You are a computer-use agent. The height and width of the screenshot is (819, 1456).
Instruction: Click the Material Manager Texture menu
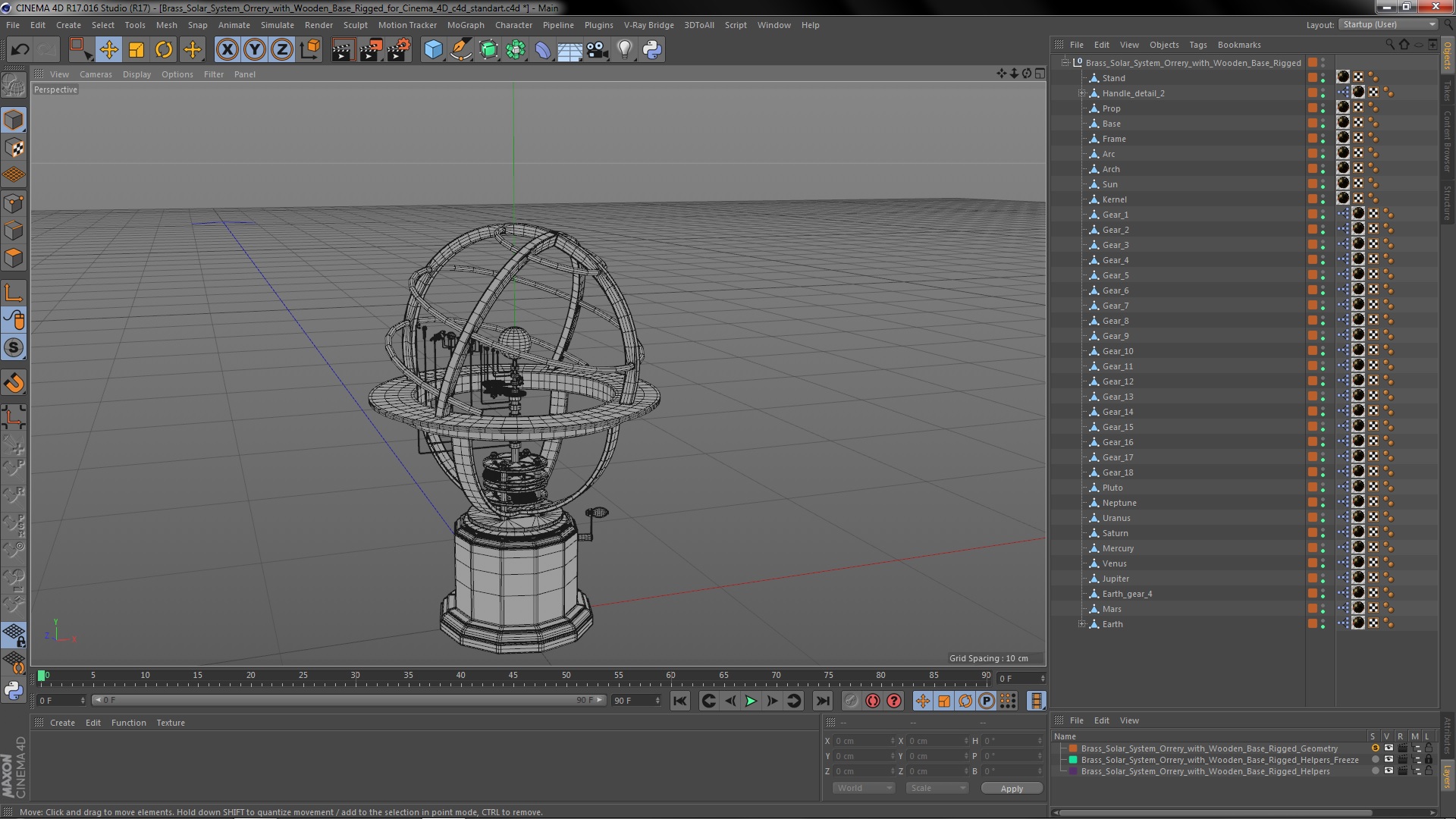[171, 723]
